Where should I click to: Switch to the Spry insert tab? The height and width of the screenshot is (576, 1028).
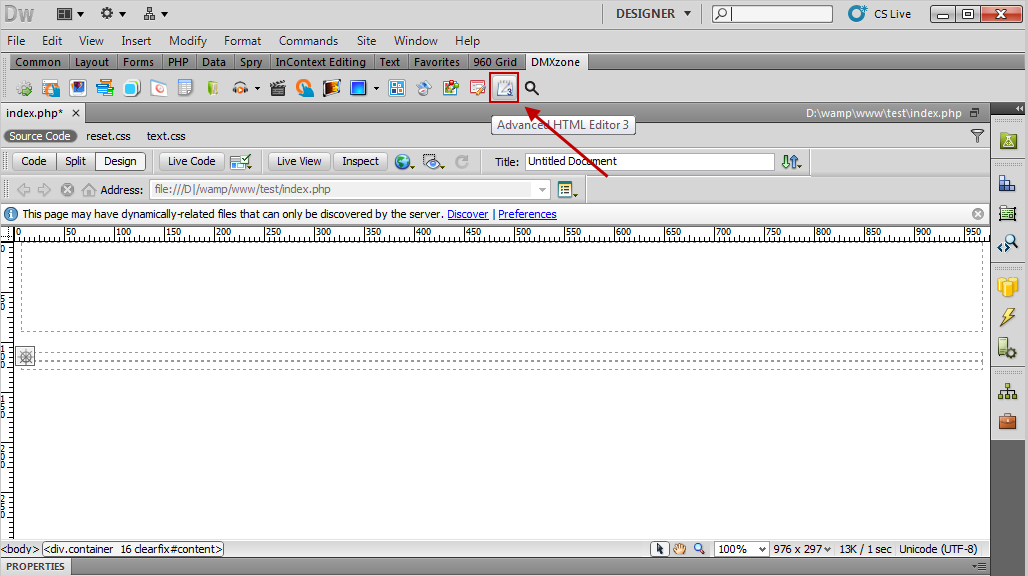click(250, 62)
